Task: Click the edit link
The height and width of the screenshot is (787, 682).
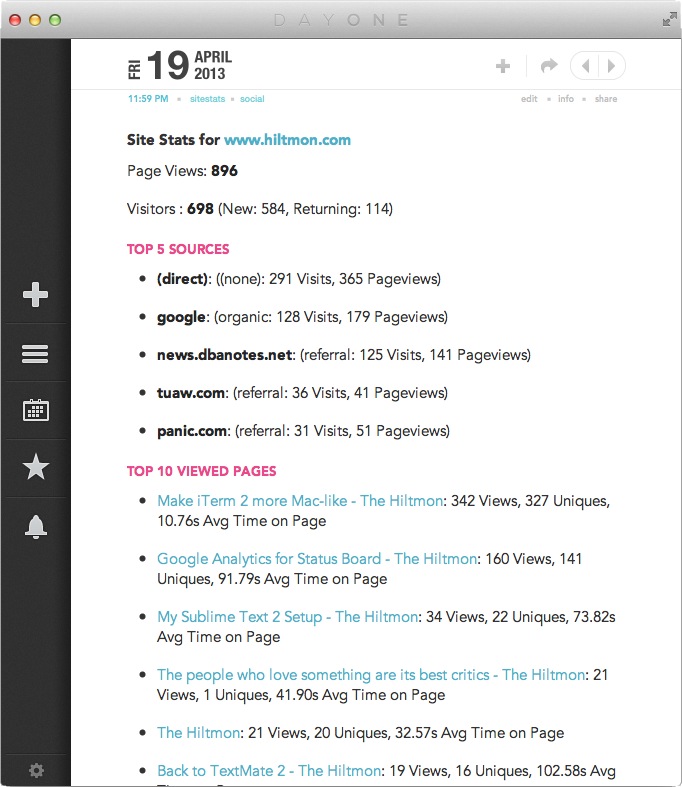Action: tap(529, 99)
